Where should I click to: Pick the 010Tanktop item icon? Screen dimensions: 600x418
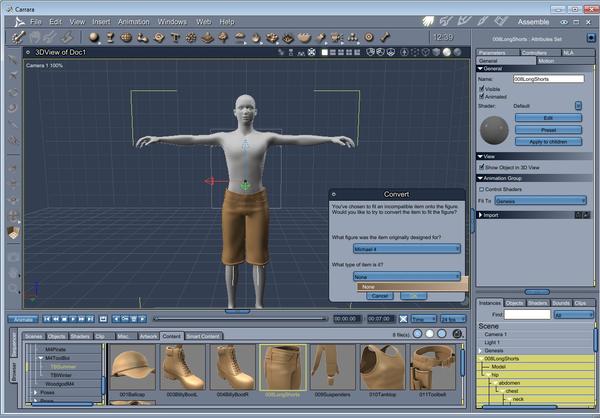(x=382, y=367)
